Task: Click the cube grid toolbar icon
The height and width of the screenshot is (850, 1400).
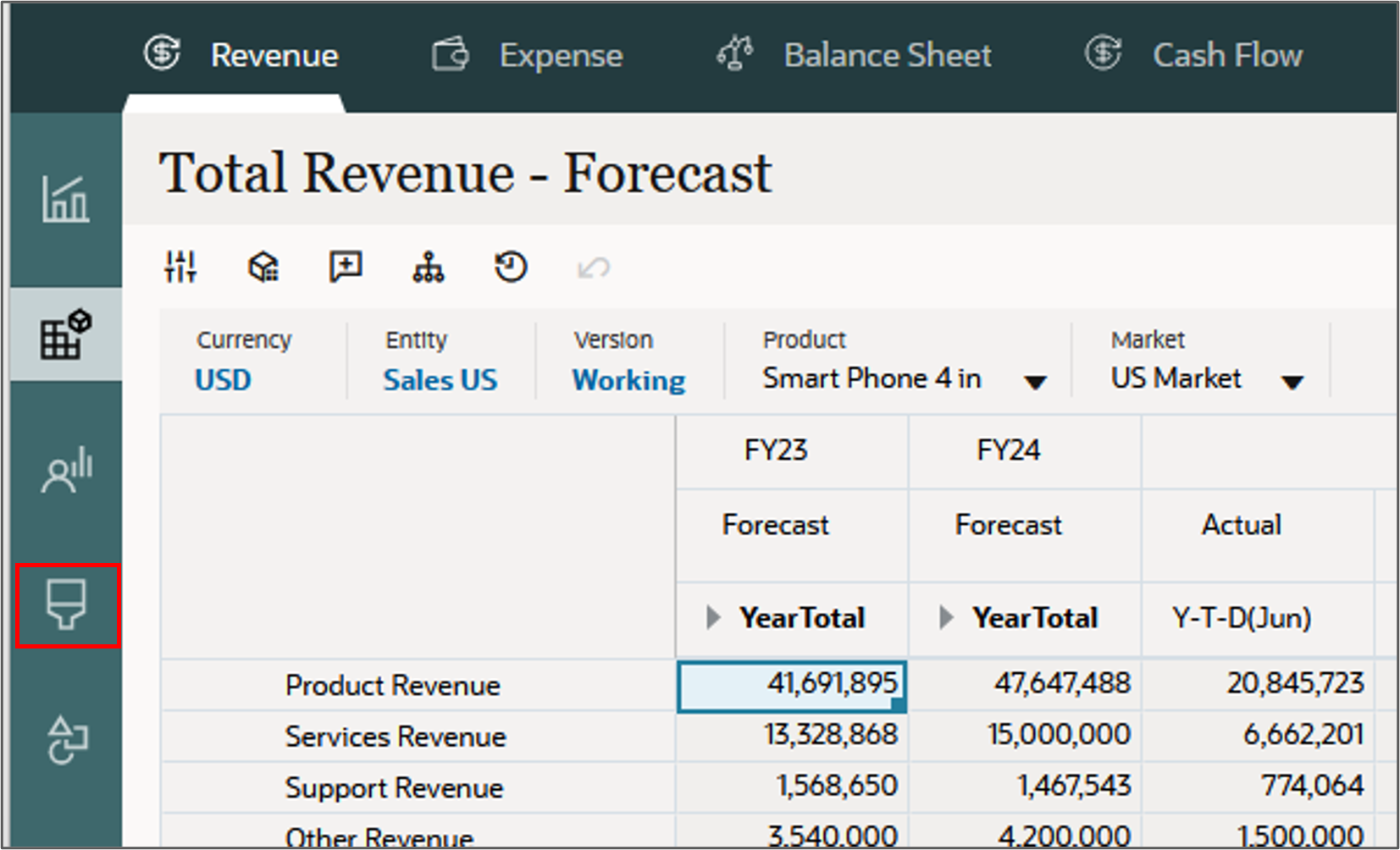Action: click(263, 268)
